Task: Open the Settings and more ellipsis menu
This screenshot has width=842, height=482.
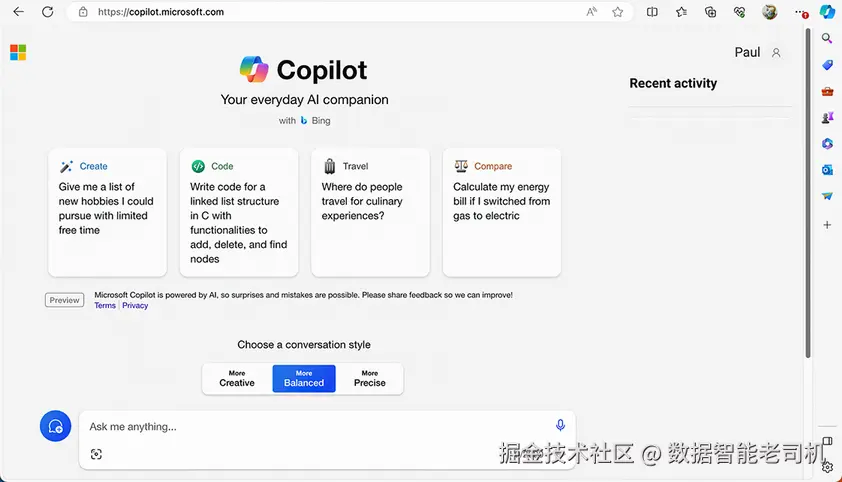Action: point(801,12)
